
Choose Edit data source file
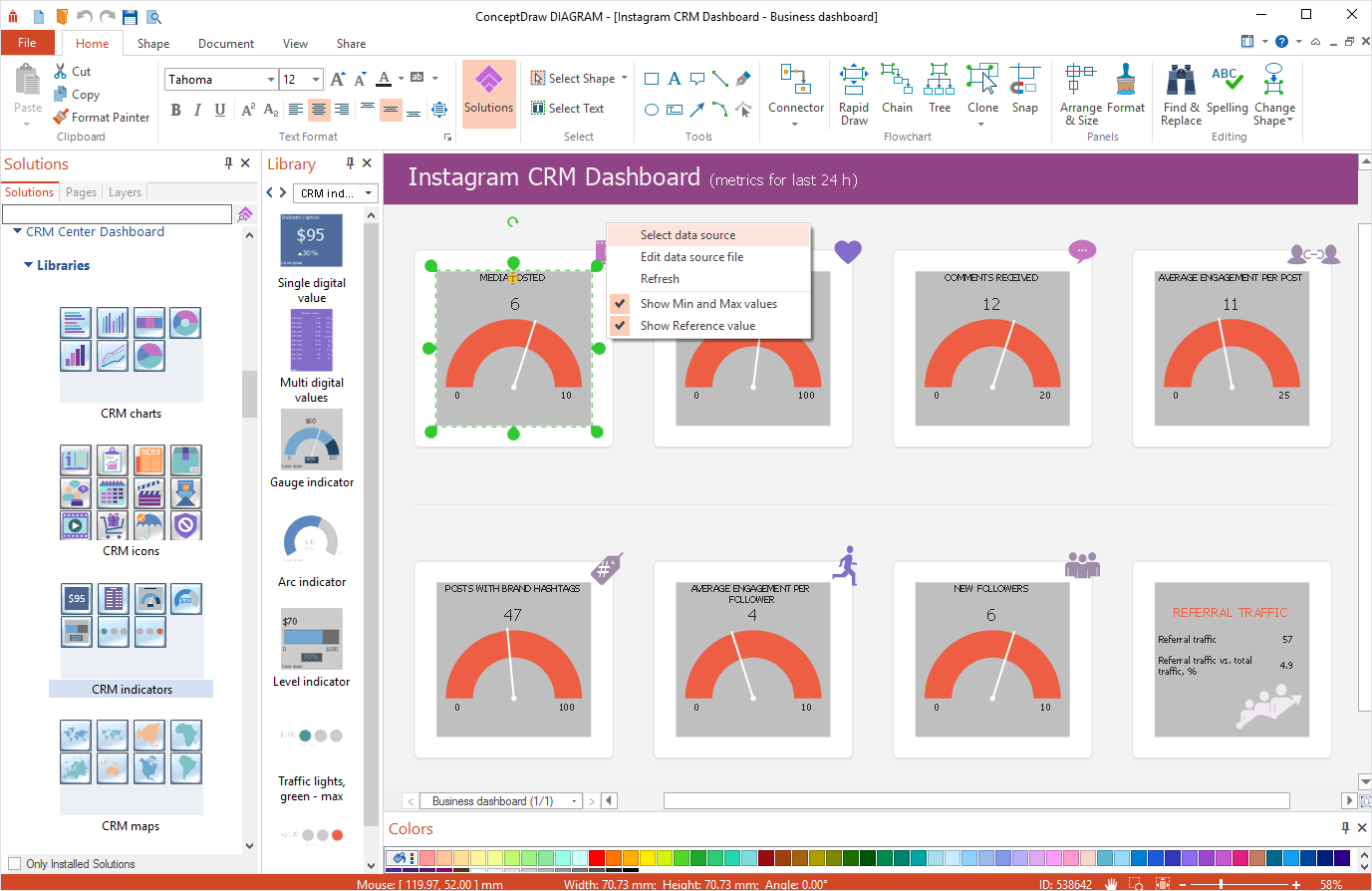click(x=708, y=257)
